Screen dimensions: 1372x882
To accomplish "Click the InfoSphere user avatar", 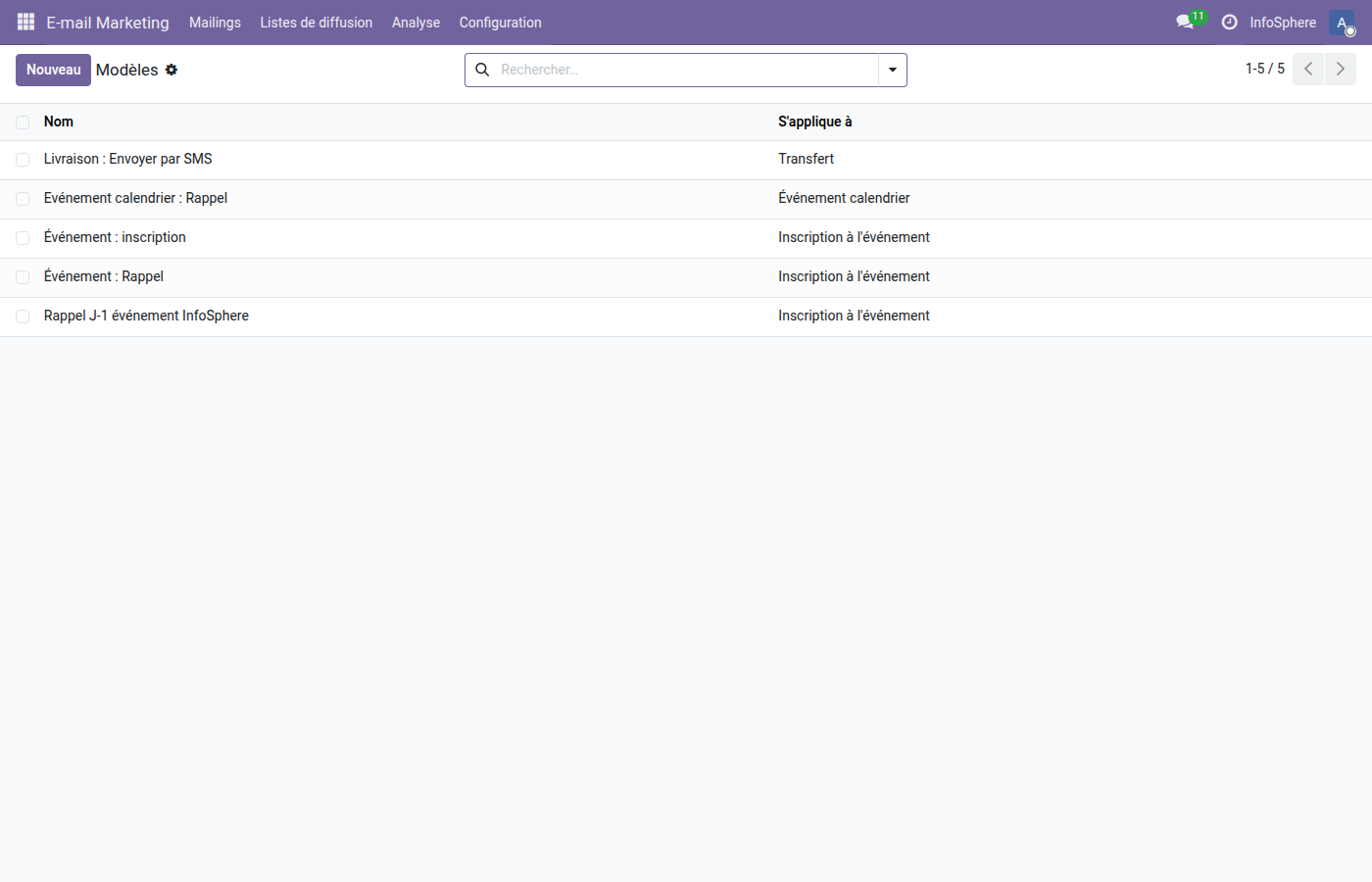I will pyautogui.click(x=1341, y=22).
